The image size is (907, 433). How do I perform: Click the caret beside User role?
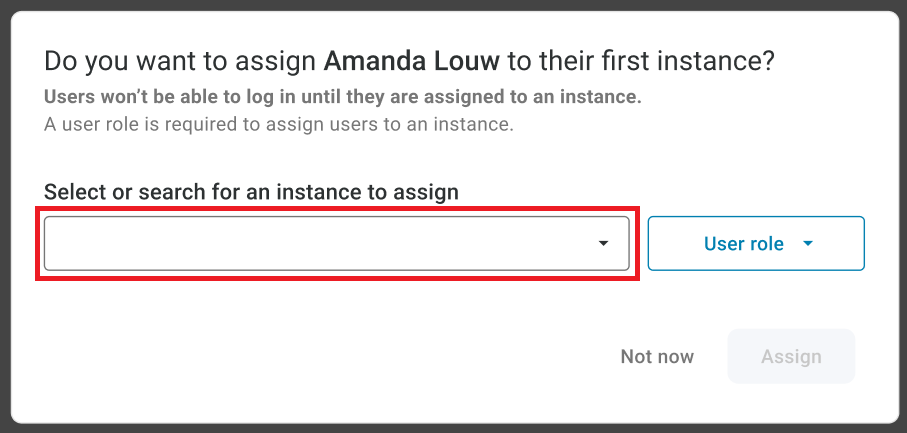point(808,243)
